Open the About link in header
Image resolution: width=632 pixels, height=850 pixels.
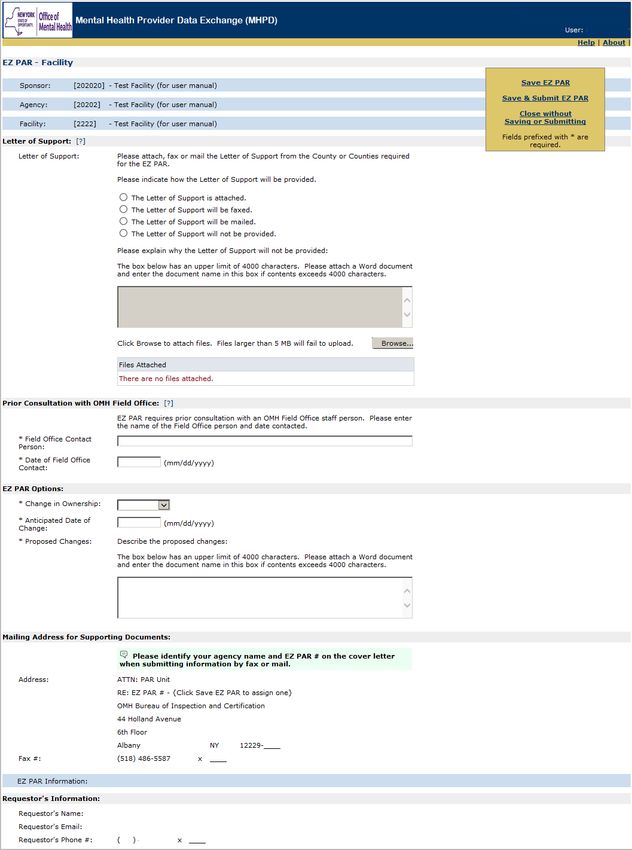point(614,43)
